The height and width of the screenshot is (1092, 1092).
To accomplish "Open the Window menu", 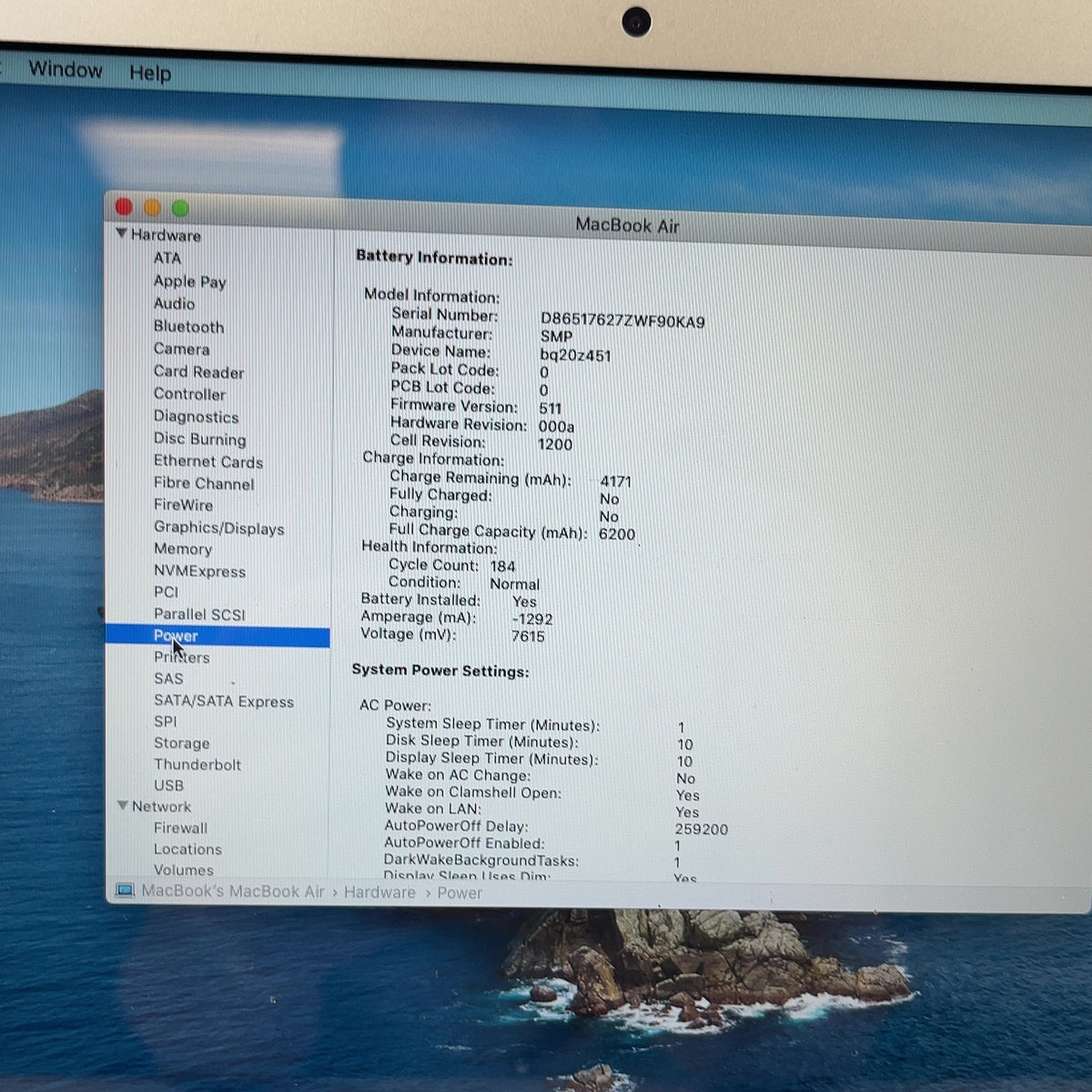I will point(66,70).
